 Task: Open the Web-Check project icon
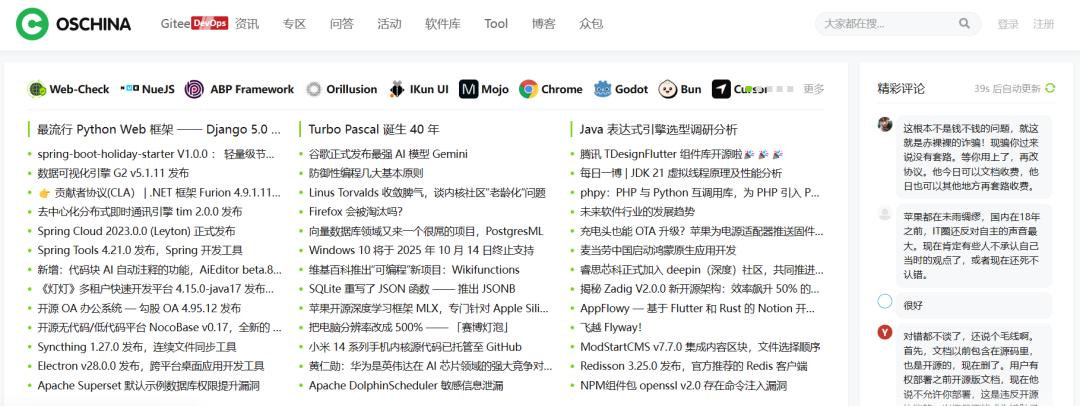coord(37,89)
